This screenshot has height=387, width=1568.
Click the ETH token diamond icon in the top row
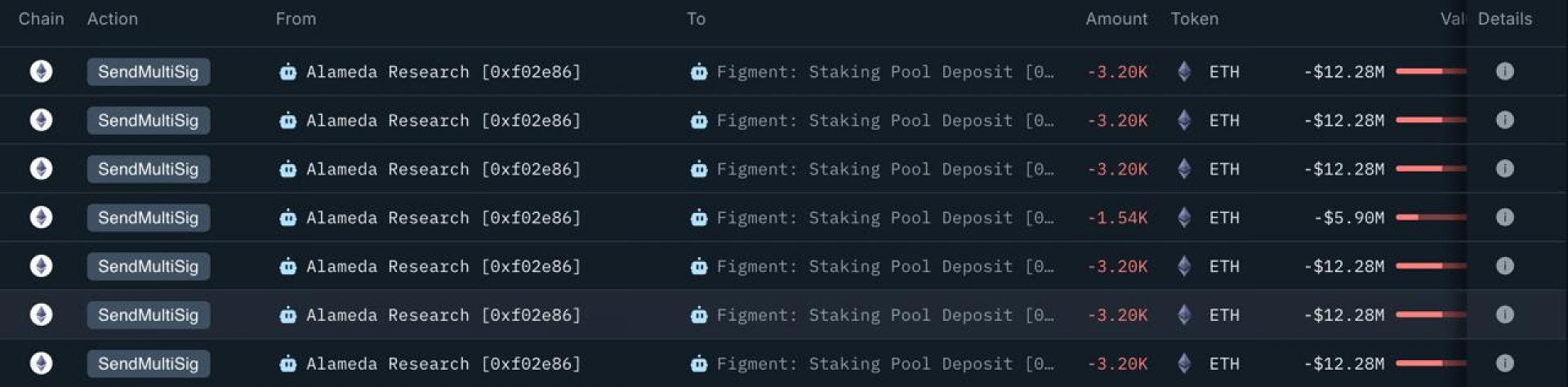1184,72
